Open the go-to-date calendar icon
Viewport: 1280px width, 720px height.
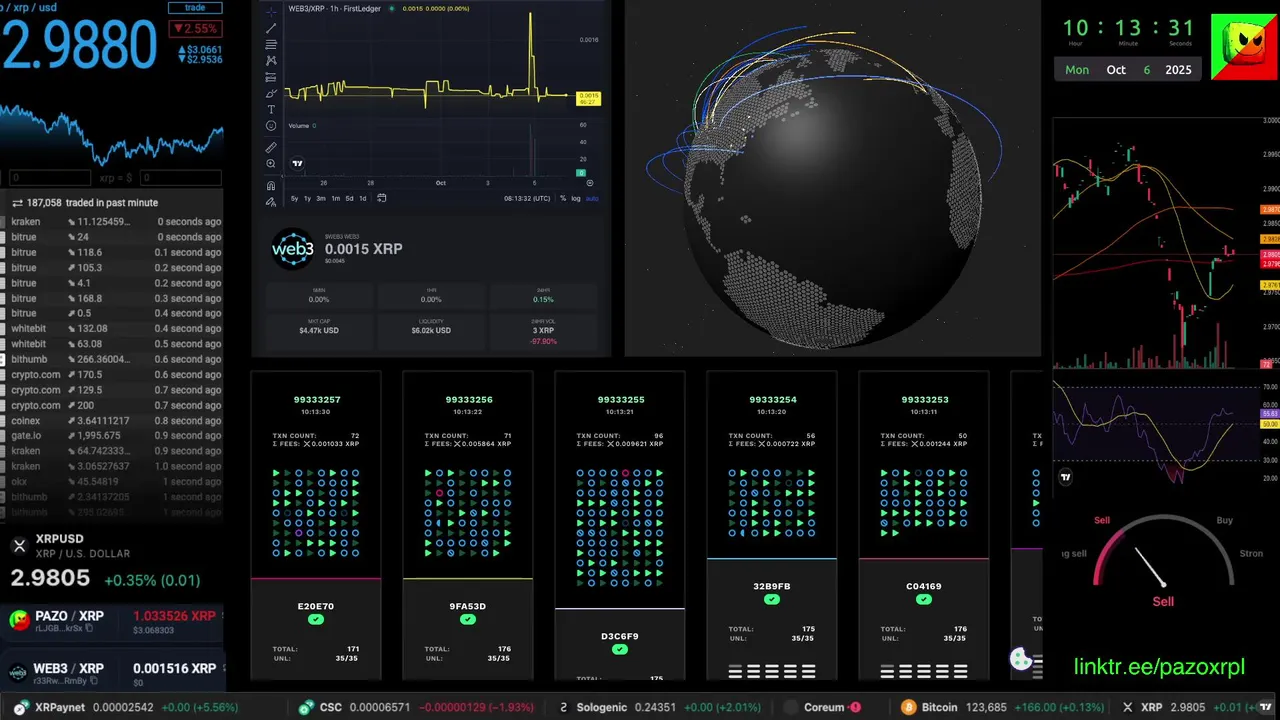pyautogui.click(x=382, y=198)
